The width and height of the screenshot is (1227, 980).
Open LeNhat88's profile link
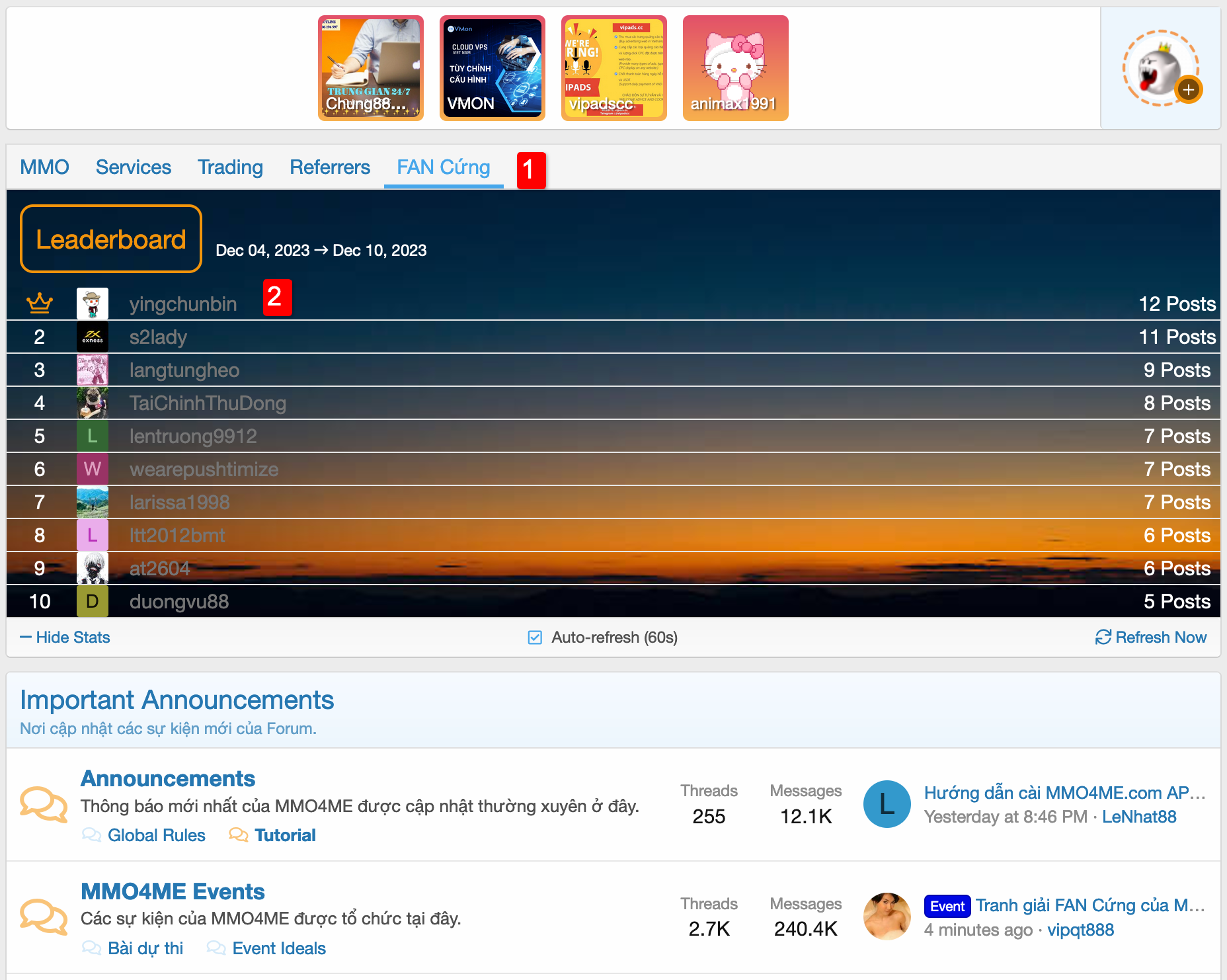(1139, 817)
